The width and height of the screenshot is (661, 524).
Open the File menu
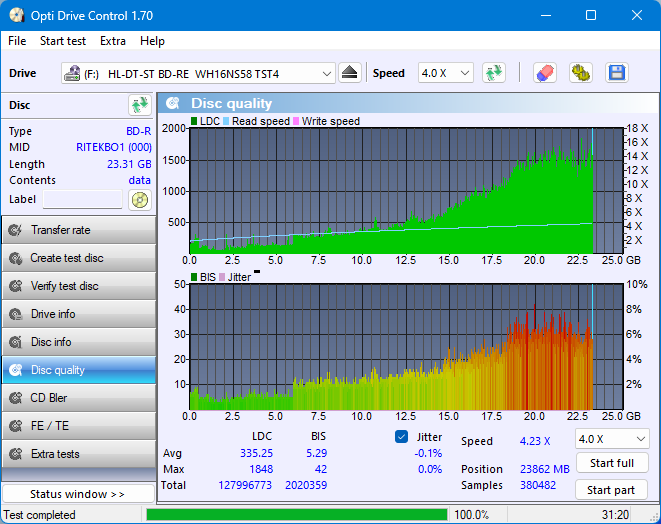[17, 41]
